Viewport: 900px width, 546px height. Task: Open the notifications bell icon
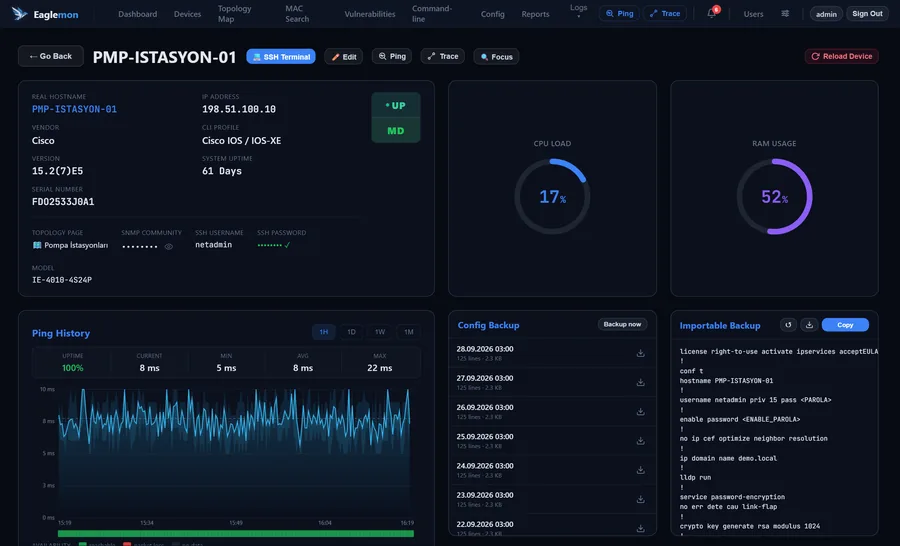click(712, 13)
